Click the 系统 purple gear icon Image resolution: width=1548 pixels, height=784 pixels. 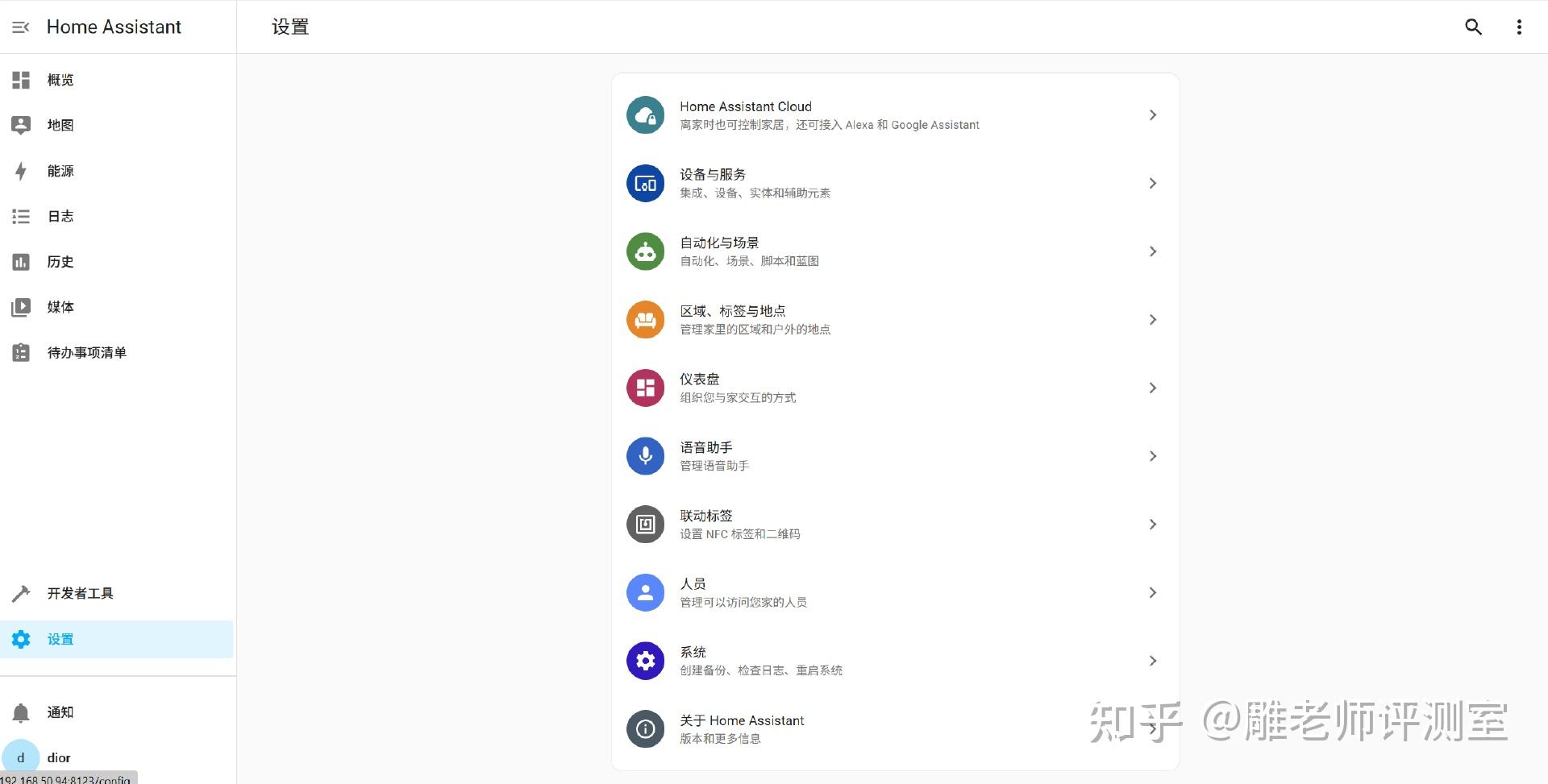645,661
